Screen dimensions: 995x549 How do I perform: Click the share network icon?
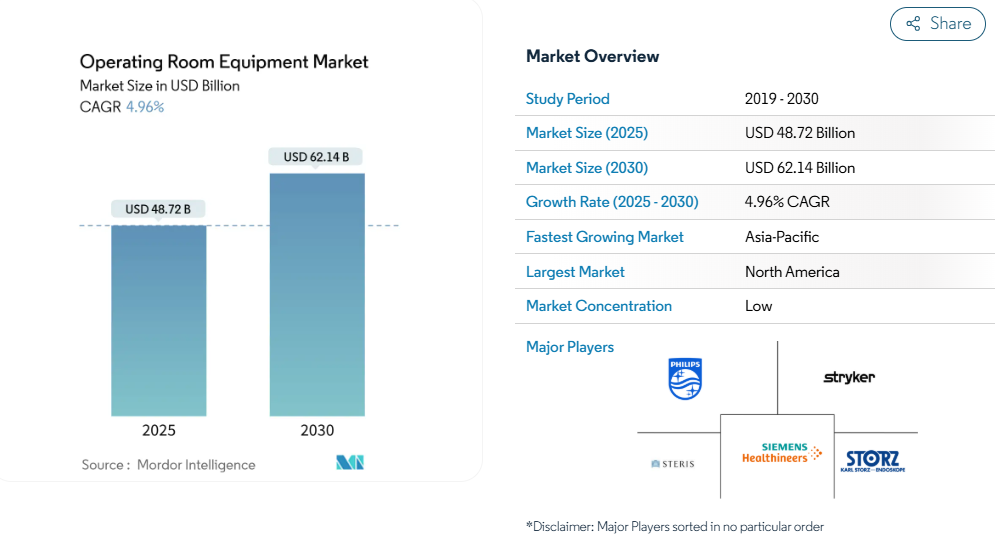[913, 24]
